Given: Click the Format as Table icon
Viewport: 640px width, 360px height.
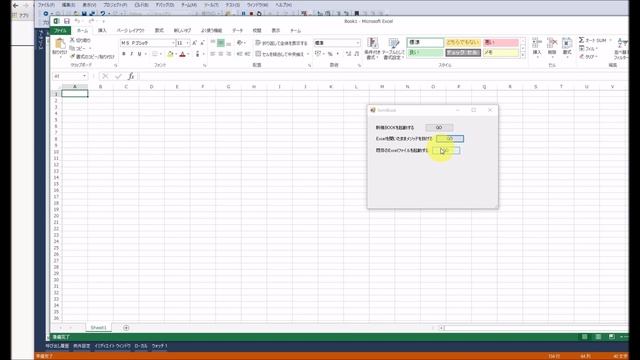Looking at the screenshot, I should tap(393, 43).
